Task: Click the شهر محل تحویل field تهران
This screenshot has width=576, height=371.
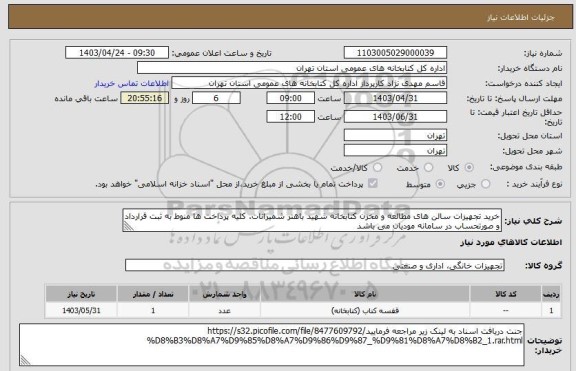Action: coord(395,151)
